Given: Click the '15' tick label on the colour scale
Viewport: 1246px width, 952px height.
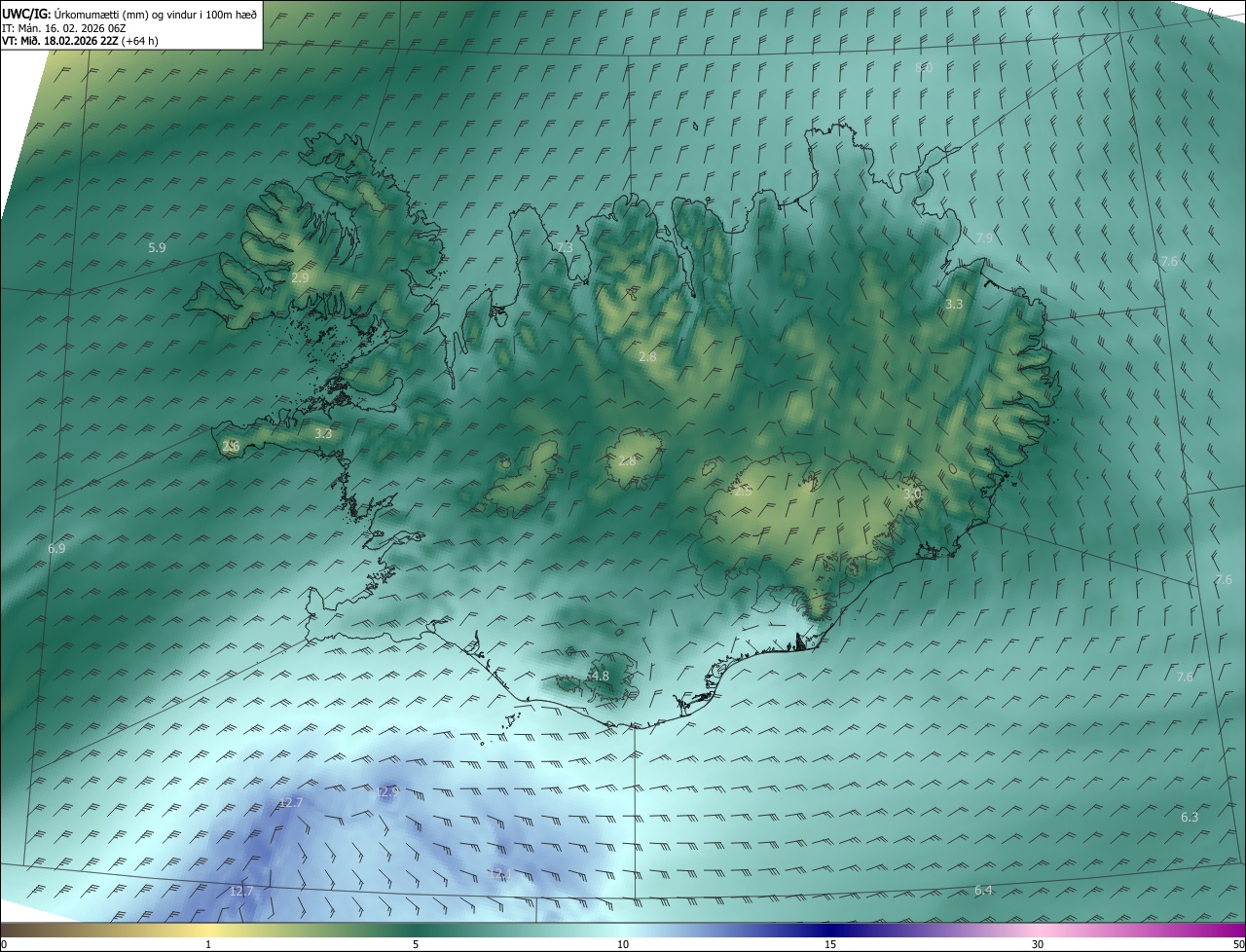Looking at the screenshot, I should click(x=830, y=945).
